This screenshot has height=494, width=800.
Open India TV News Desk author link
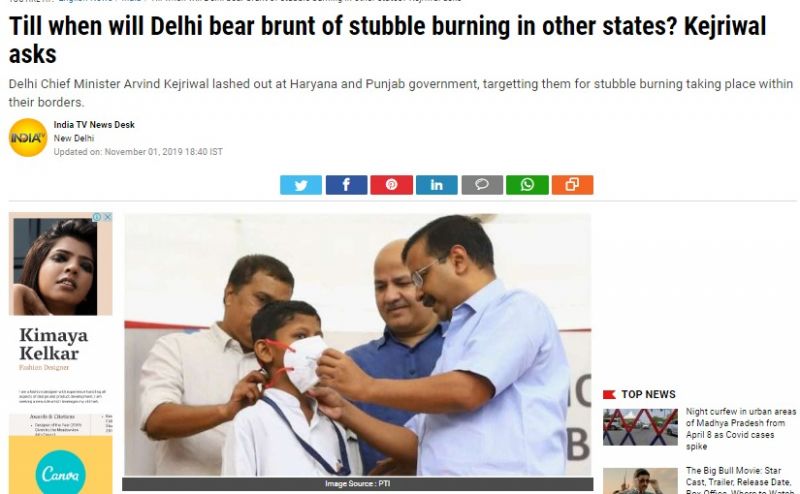[94, 125]
